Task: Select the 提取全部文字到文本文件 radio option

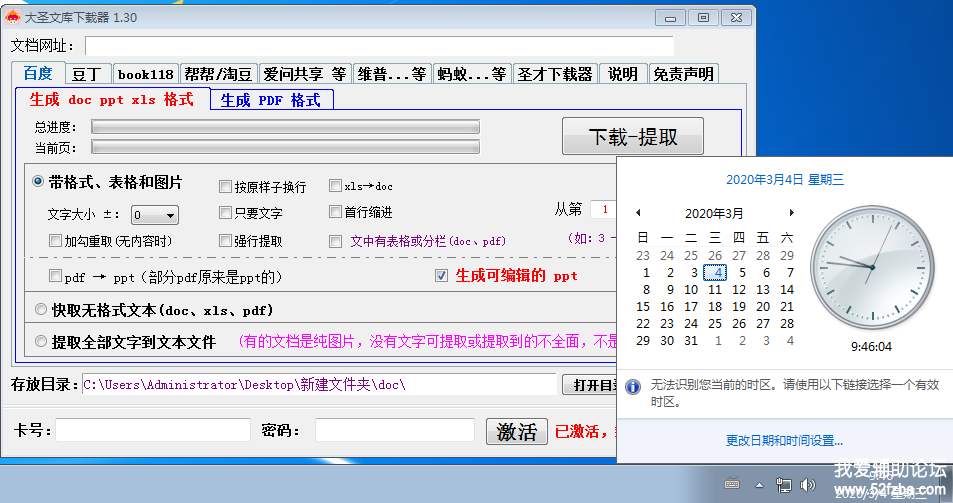Action: pyautogui.click(x=41, y=341)
